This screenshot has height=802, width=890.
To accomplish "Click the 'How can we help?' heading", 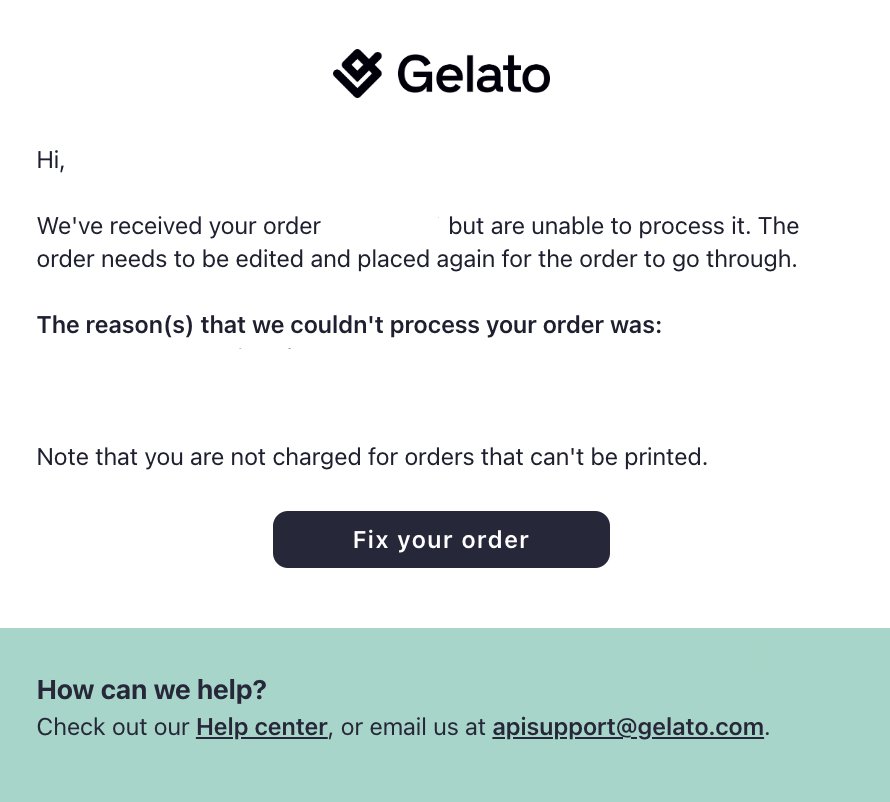I will (x=152, y=690).
